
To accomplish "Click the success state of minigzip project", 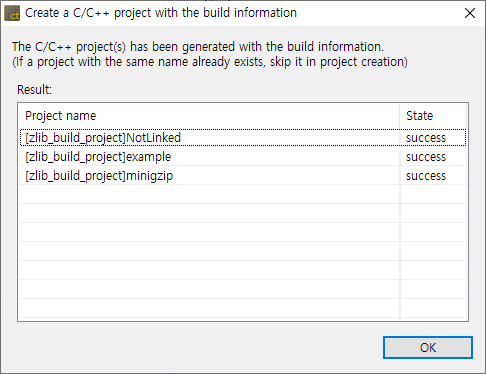I will point(426,176).
